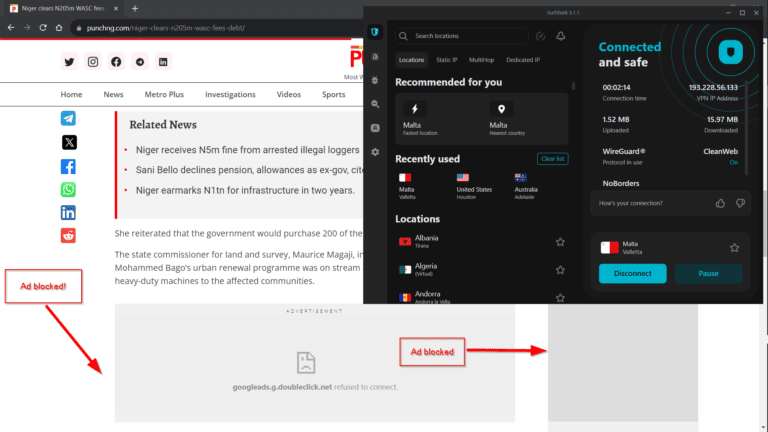
Task: Share article via WhatsApp side icon
Action: (x=68, y=190)
